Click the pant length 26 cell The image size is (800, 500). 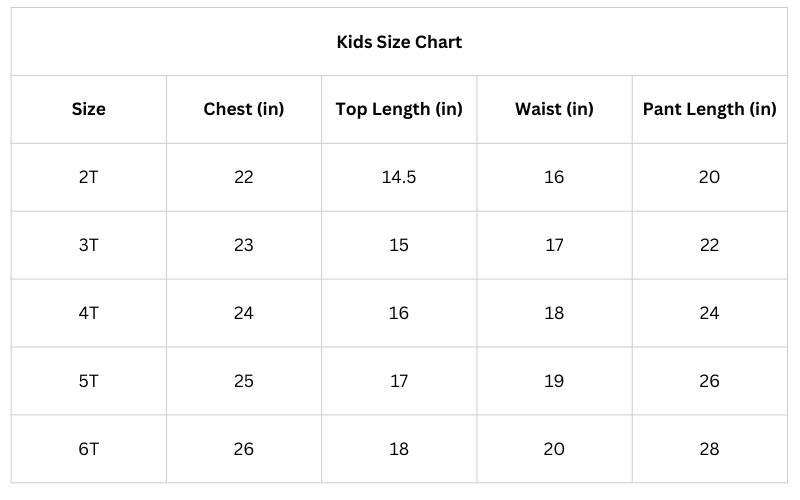[x=709, y=381]
